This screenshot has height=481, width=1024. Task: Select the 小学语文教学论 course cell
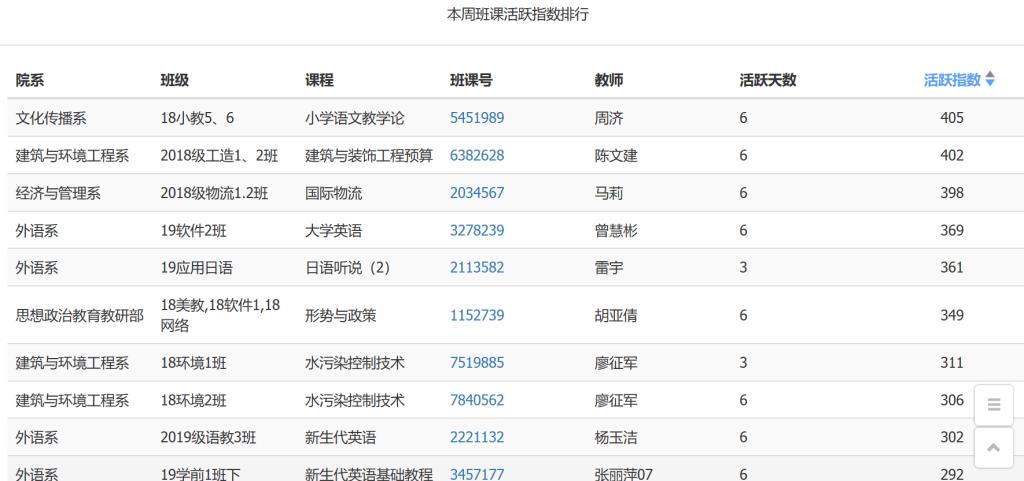354,118
